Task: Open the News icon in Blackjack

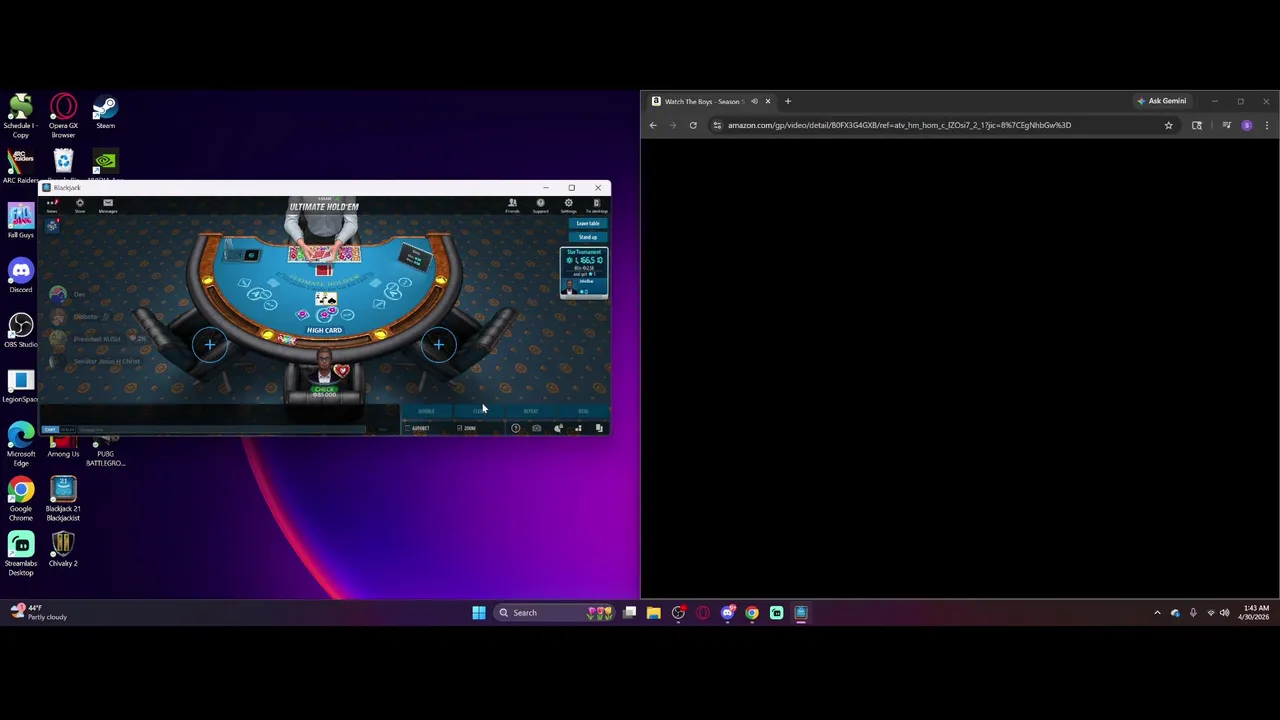Action: (52, 205)
